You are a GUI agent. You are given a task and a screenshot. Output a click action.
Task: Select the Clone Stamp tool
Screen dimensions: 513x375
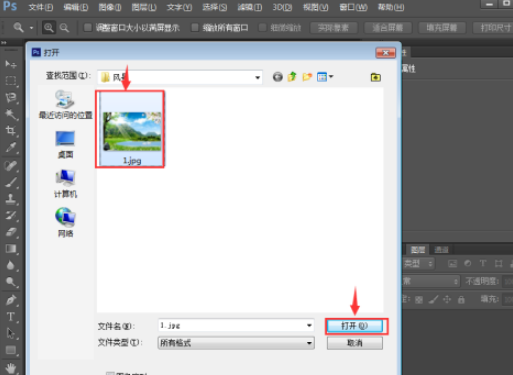pos(11,199)
